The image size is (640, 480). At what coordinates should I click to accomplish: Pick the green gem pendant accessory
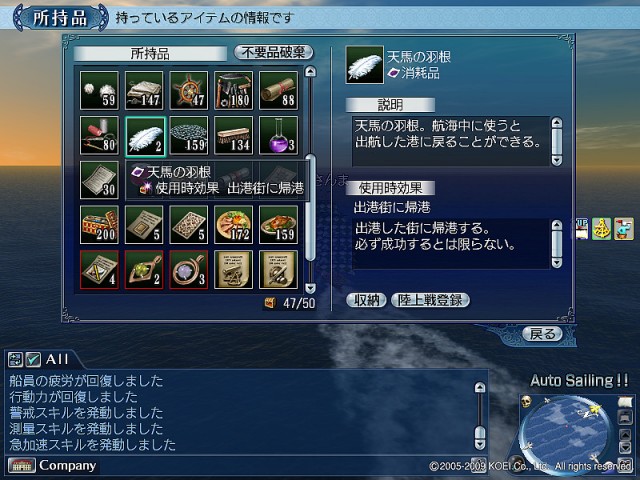coord(144,270)
